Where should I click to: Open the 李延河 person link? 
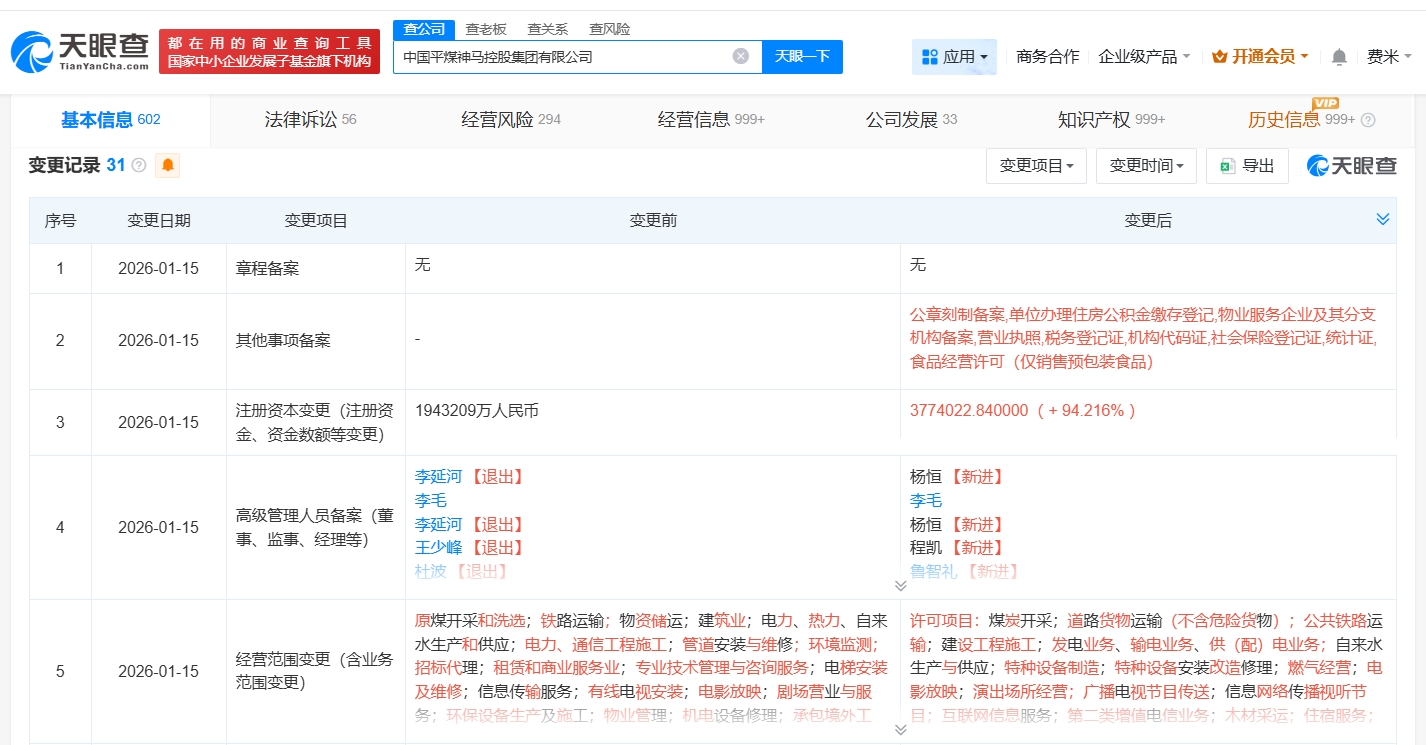click(x=438, y=476)
